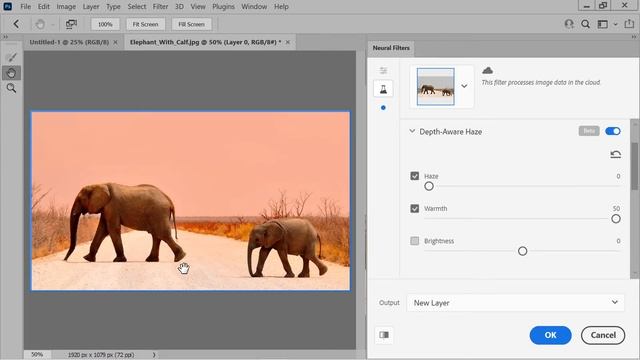Viewport: 640px width, 360px height.
Task: Open the Select menu
Action: click(137, 7)
